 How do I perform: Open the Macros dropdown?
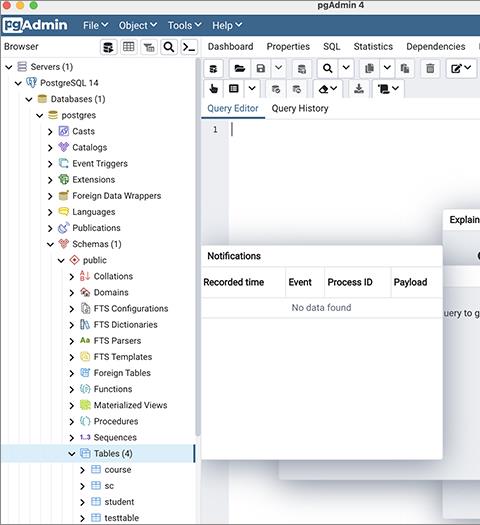click(x=389, y=89)
